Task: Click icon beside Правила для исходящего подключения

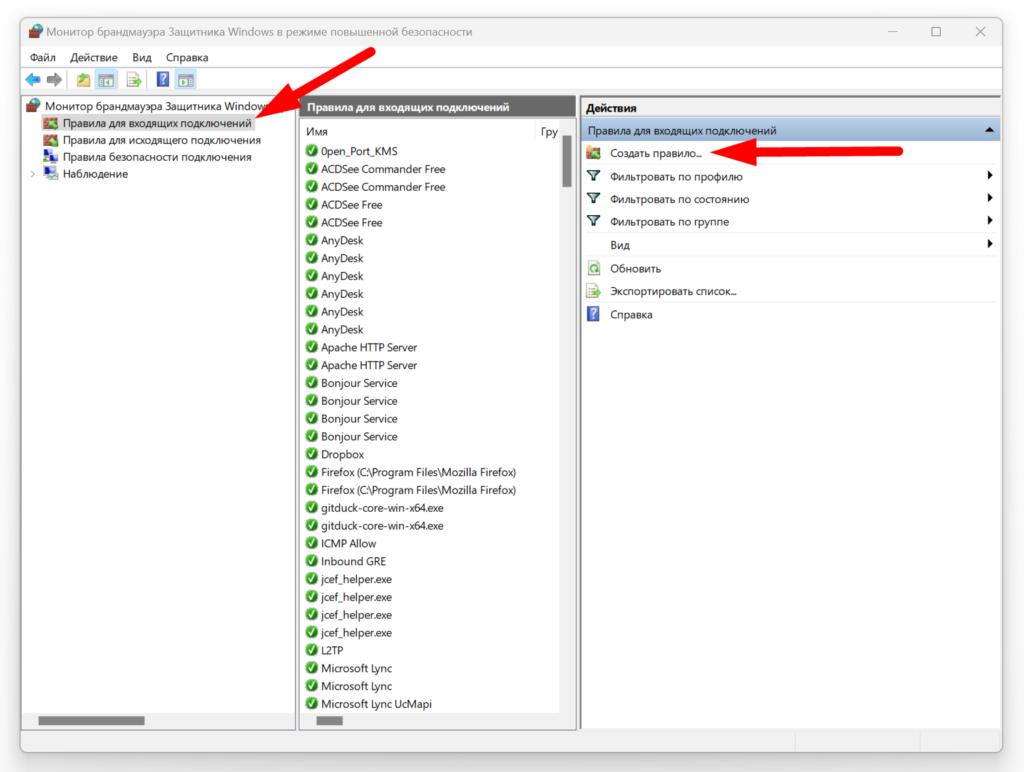Action: coord(50,140)
